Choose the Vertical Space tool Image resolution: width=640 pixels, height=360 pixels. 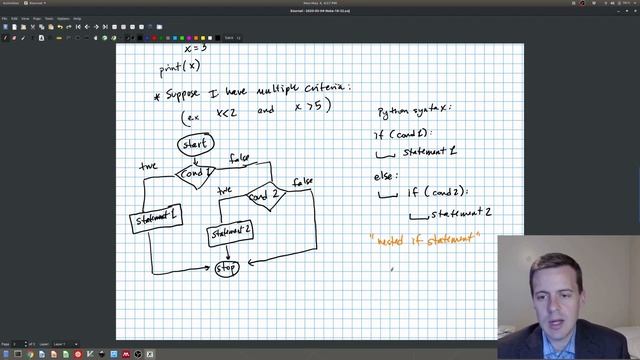(87, 38)
